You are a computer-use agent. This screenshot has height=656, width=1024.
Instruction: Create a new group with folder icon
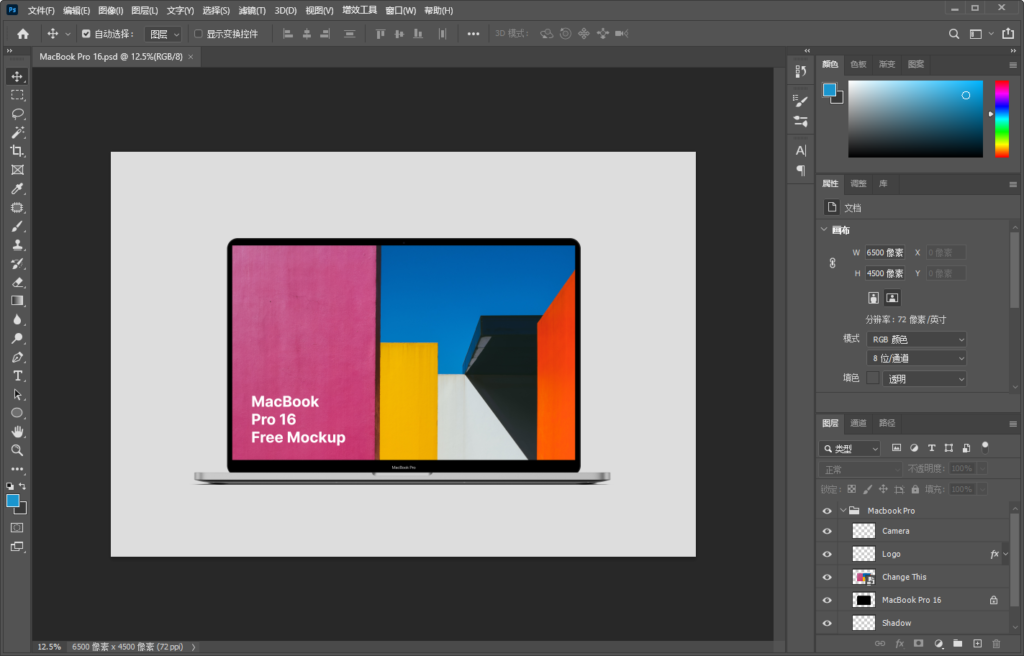[x=957, y=644]
